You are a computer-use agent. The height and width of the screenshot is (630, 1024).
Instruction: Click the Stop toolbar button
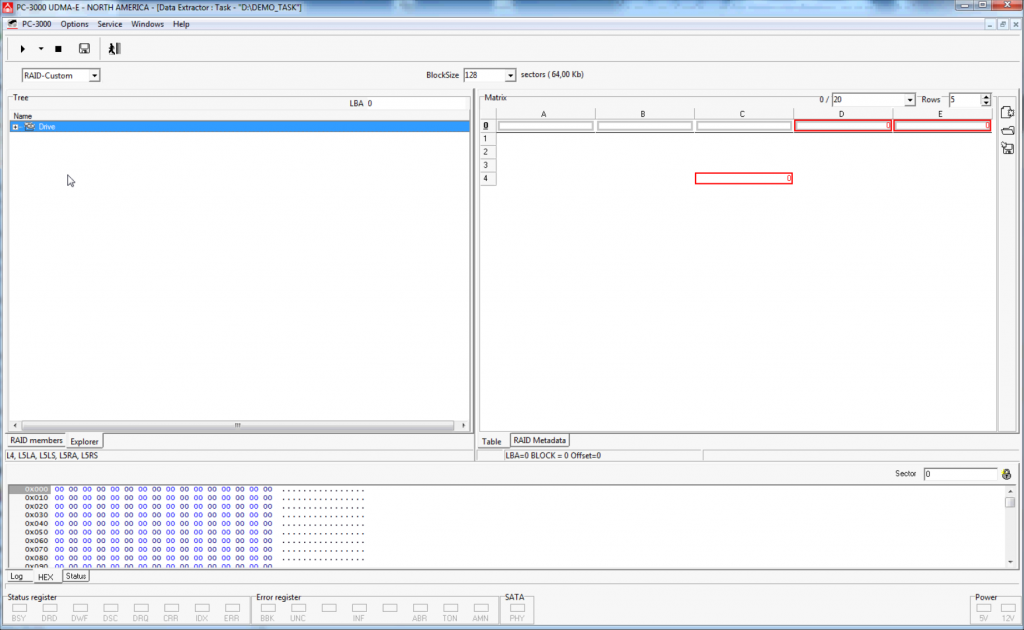[58, 48]
